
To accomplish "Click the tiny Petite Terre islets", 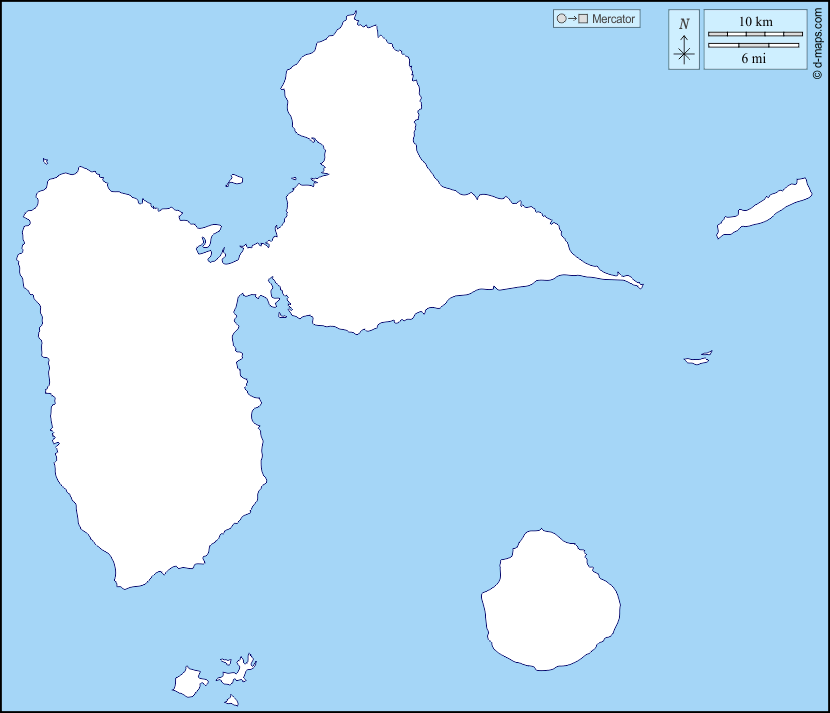I will coord(697,358).
